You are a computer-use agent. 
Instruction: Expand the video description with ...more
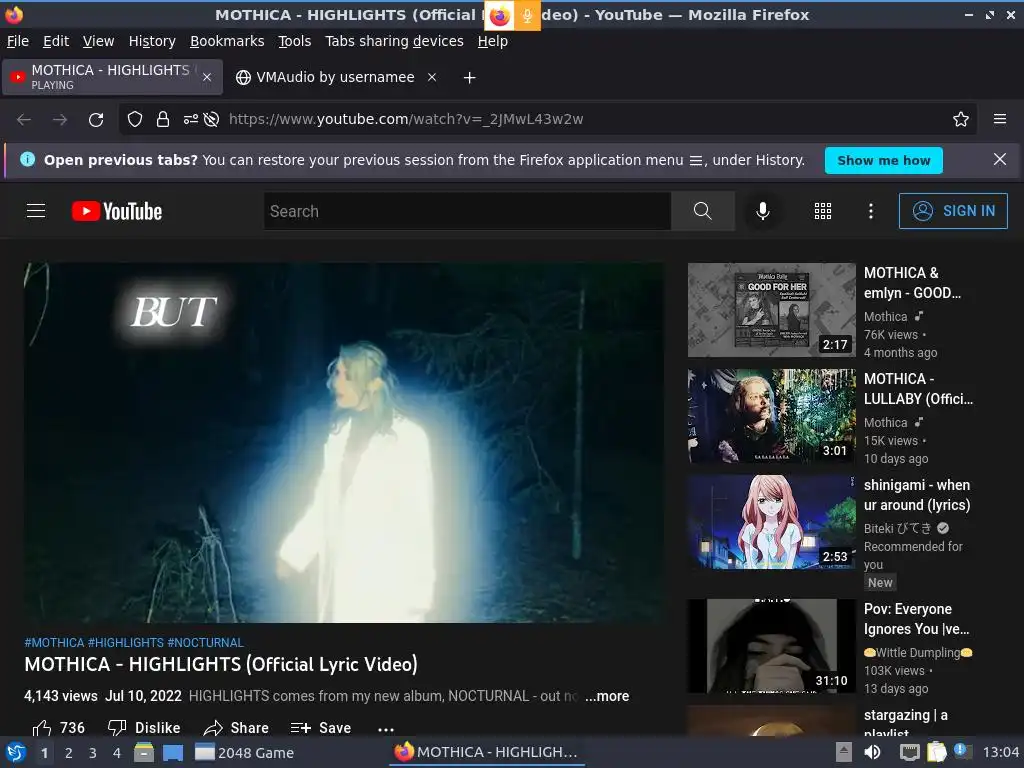click(x=607, y=696)
